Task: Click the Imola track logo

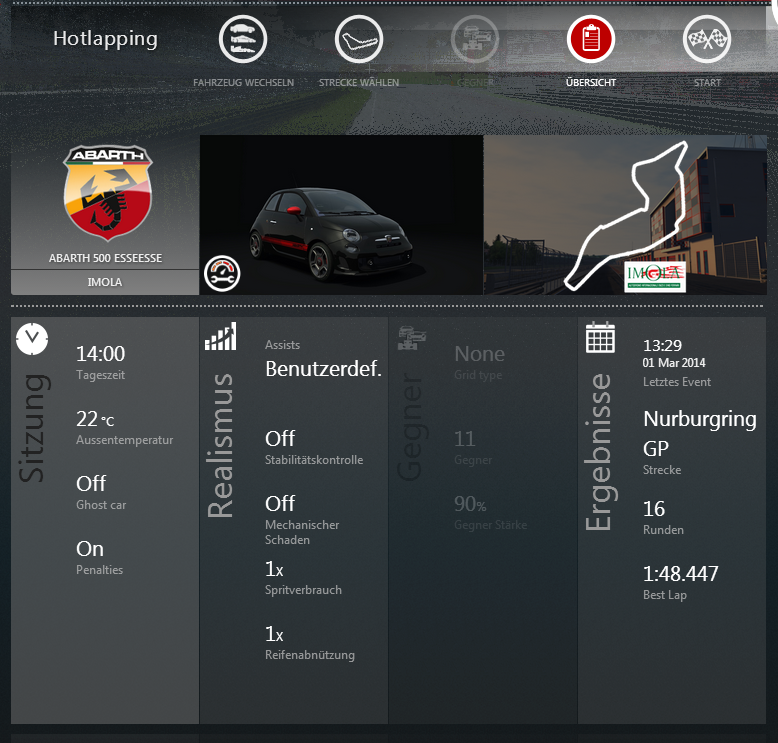Action: pos(655,276)
